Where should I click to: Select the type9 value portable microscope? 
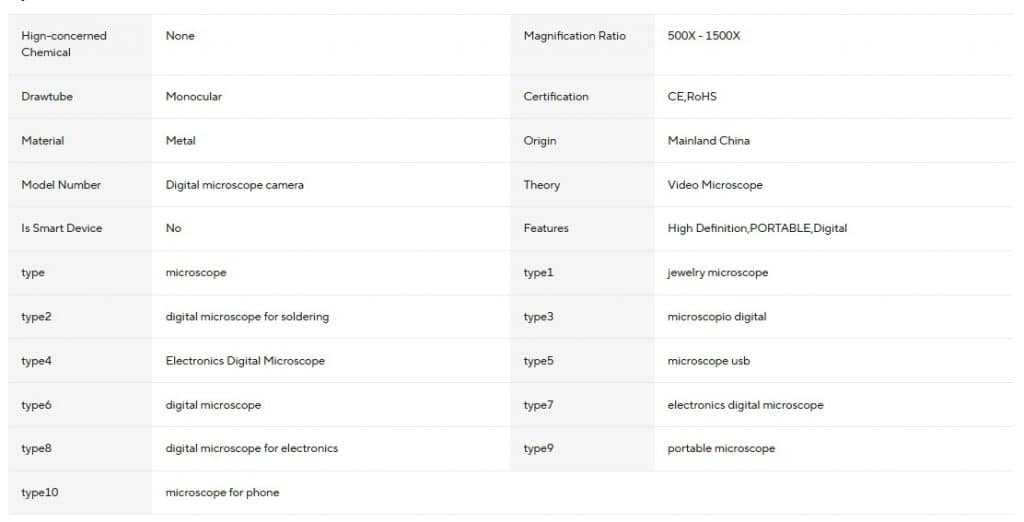click(721, 448)
